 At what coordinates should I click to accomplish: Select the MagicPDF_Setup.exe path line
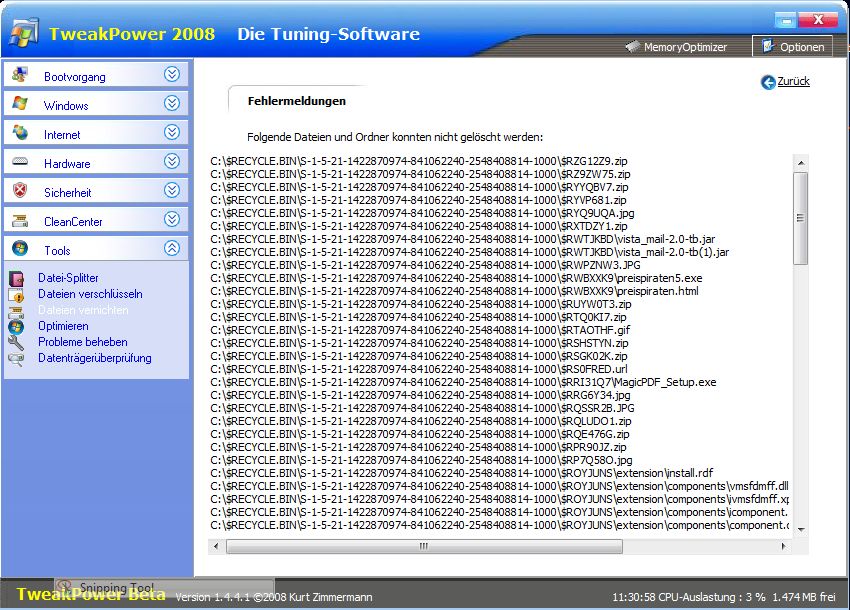click(x=463, y=382)
